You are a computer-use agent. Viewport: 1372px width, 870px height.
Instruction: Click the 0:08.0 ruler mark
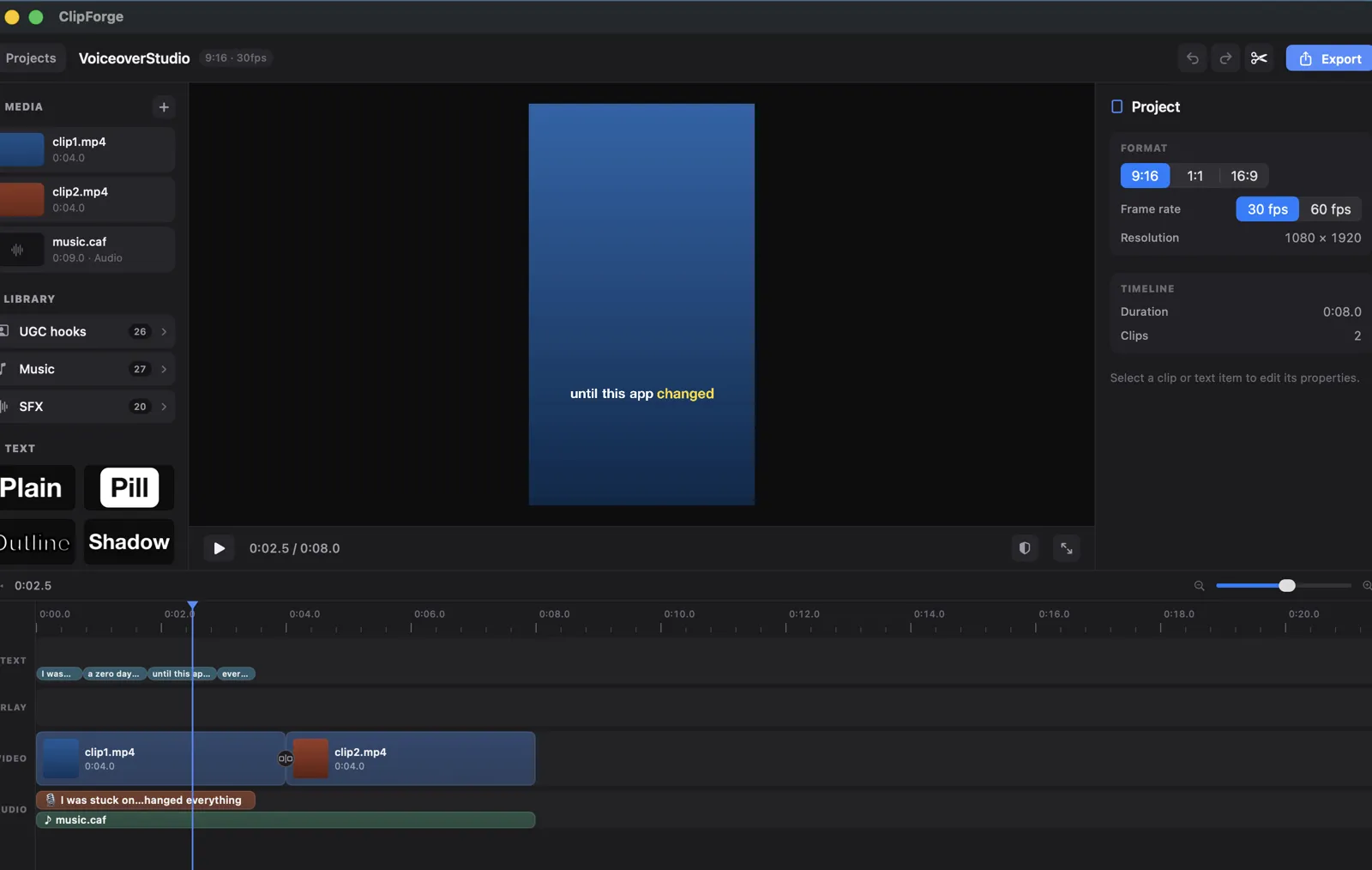554,614
